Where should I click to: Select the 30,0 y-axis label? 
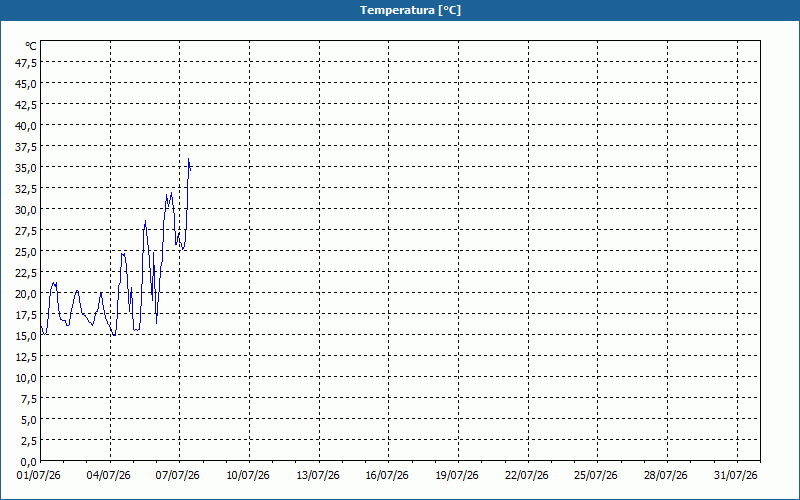coord(27,210)
